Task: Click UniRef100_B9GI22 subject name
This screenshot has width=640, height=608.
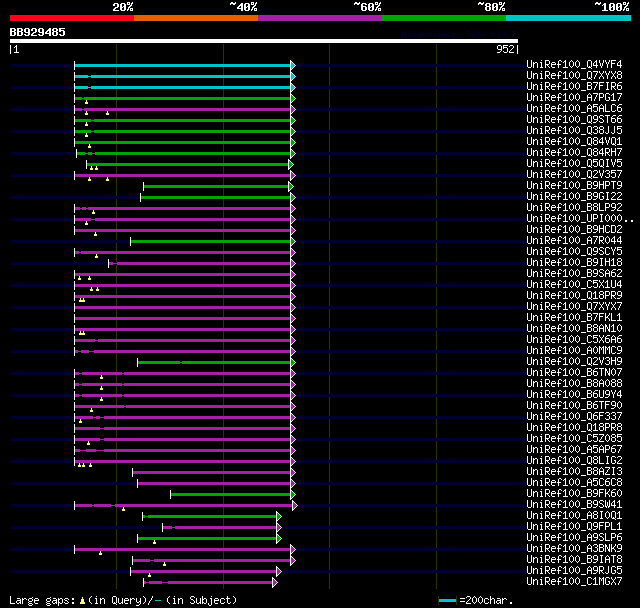Action: pyautogui.click(x=574, y=197)
